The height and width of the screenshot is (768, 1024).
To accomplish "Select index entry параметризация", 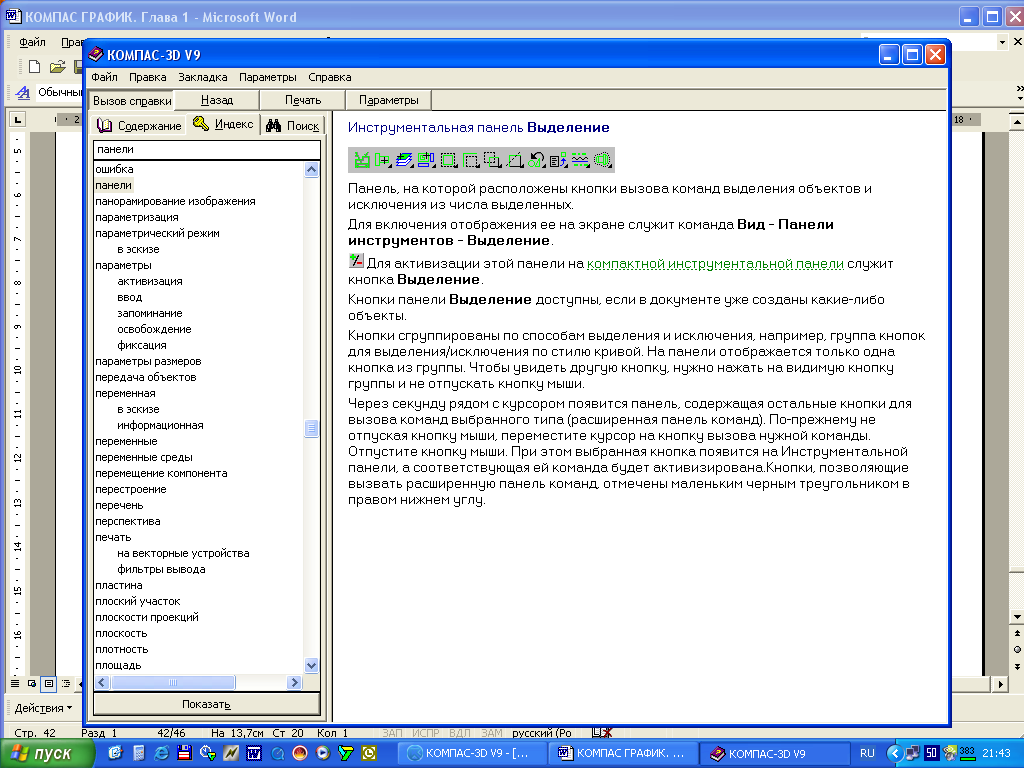I will 136,217.
